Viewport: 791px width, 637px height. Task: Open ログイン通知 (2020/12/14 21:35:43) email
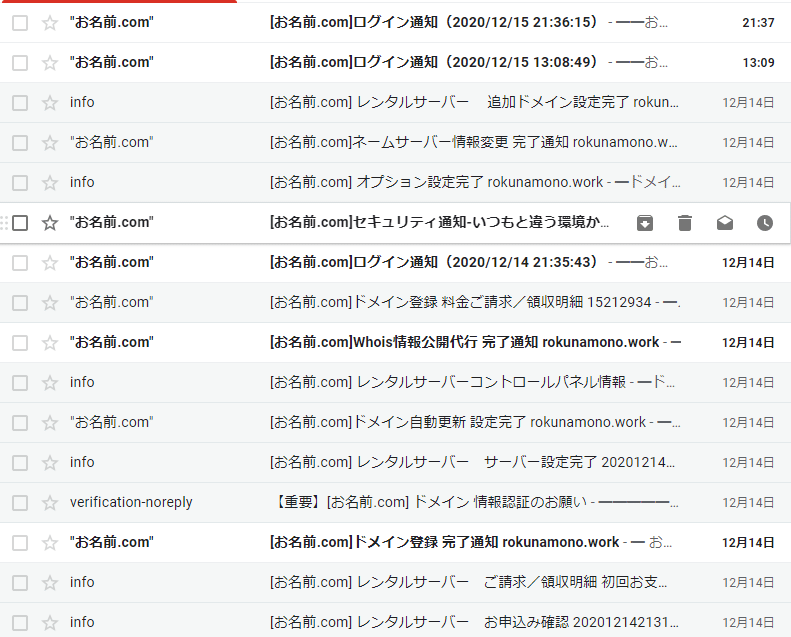click(396, 263)
